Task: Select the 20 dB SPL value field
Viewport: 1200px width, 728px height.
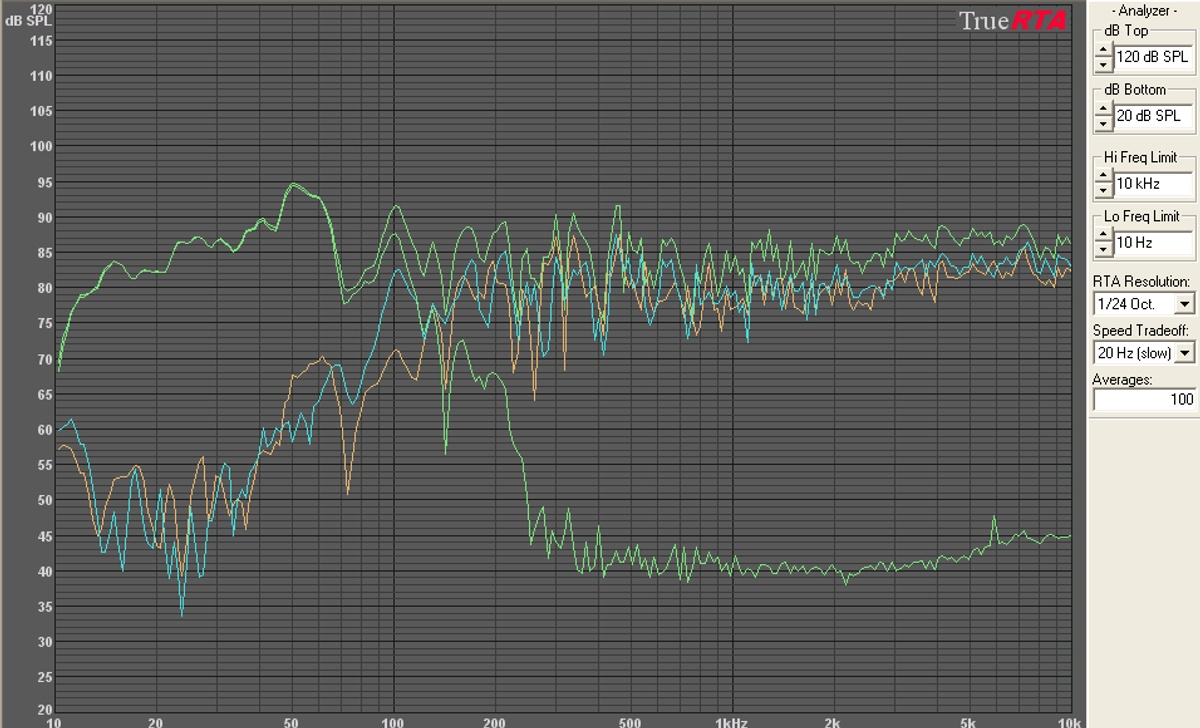Action: (x=1151, y=116)
